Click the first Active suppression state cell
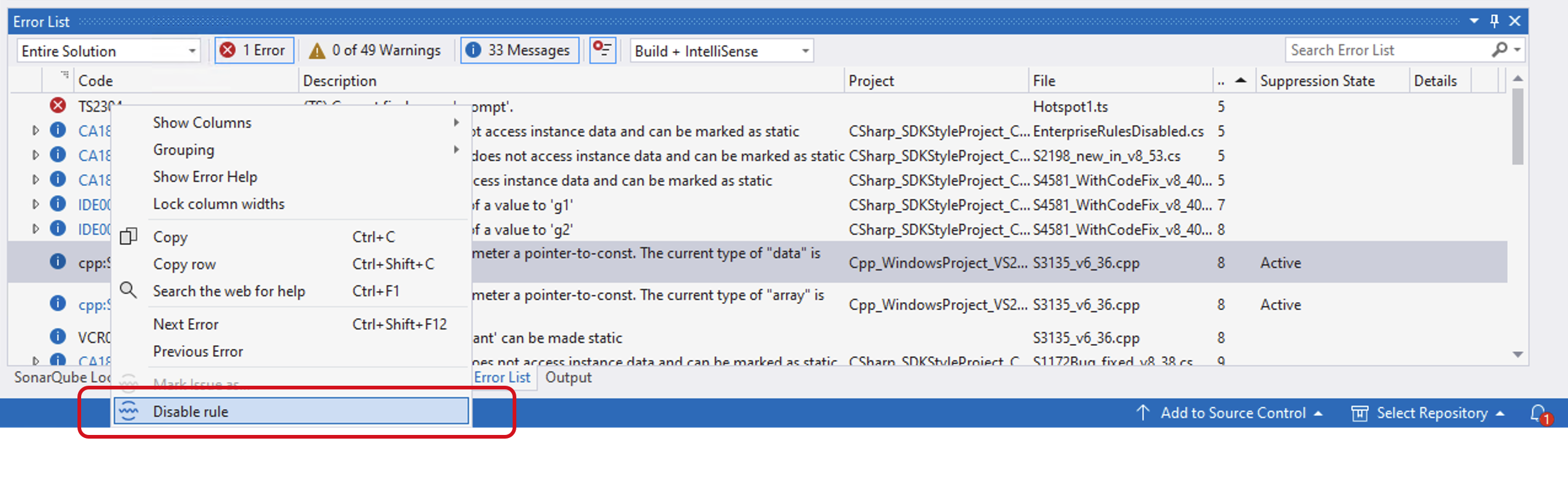Screen dimensions: 1568x478 point(1280,263)
